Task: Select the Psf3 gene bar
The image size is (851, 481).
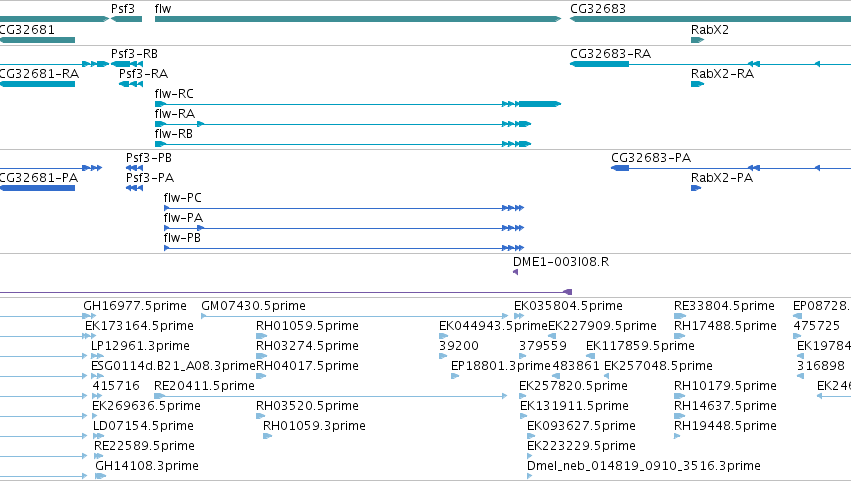Action: click(126, 19)
